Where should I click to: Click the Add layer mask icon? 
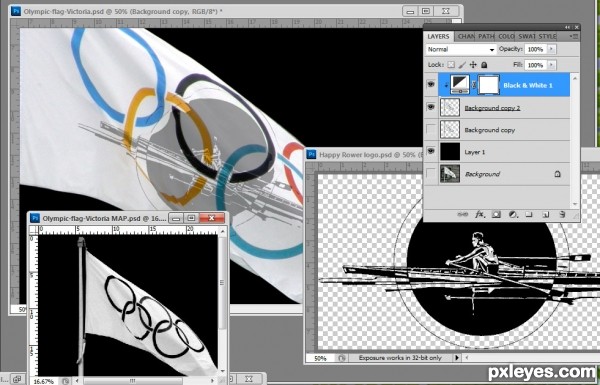(x=496, y=215)
